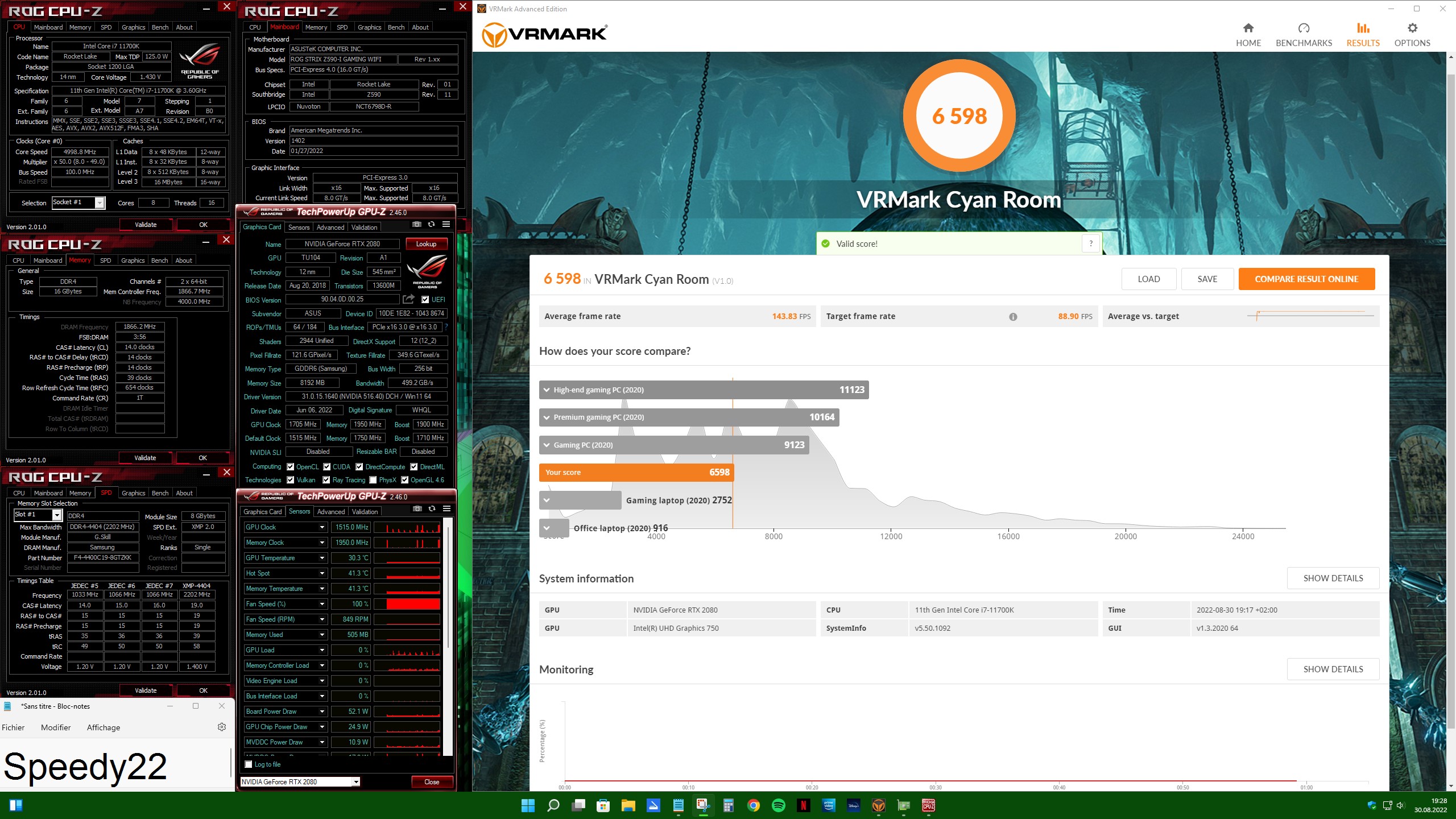Switch to ROG CPU-Z taskbar icon

point(929,805)
